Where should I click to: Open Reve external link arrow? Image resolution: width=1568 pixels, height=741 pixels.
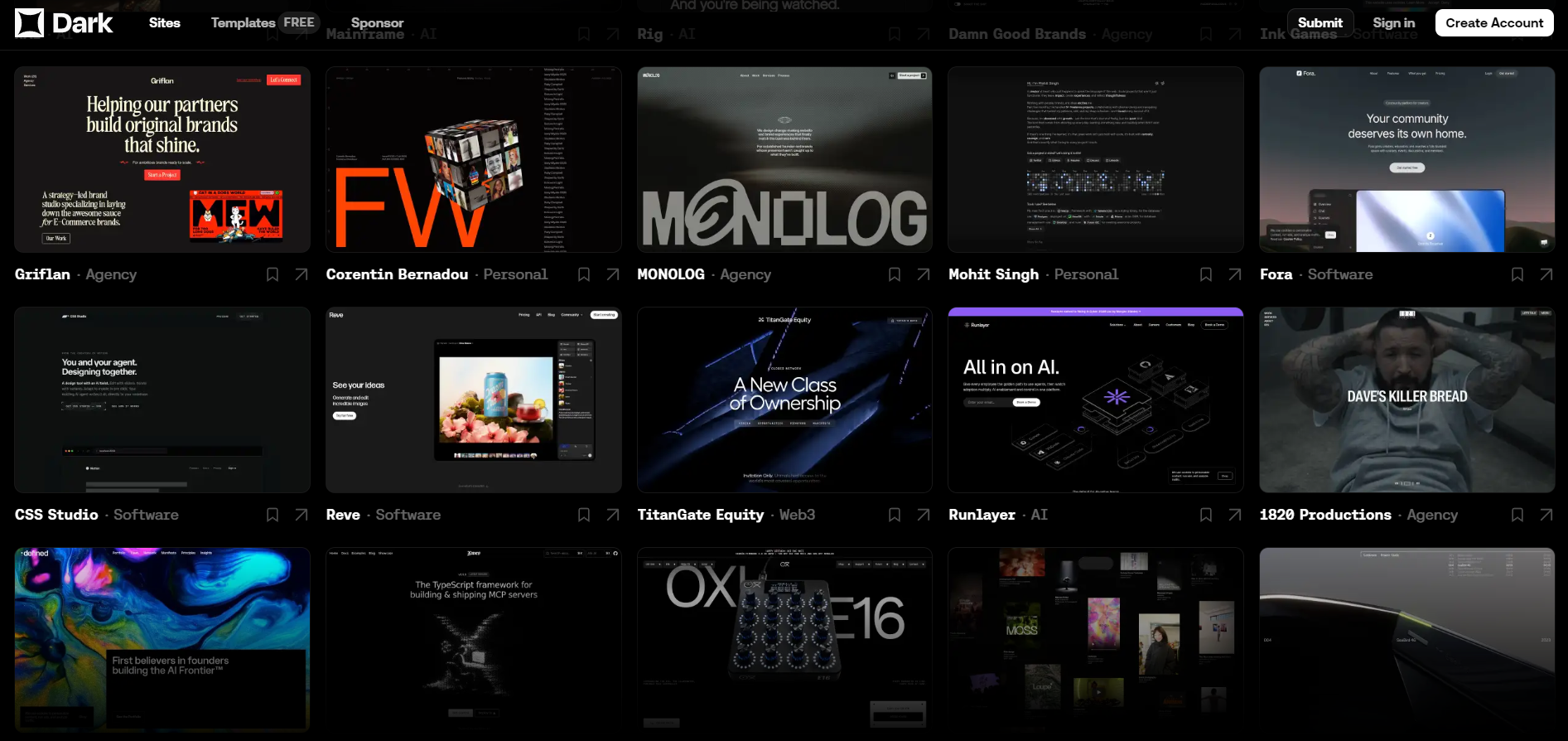pos(613,515)
